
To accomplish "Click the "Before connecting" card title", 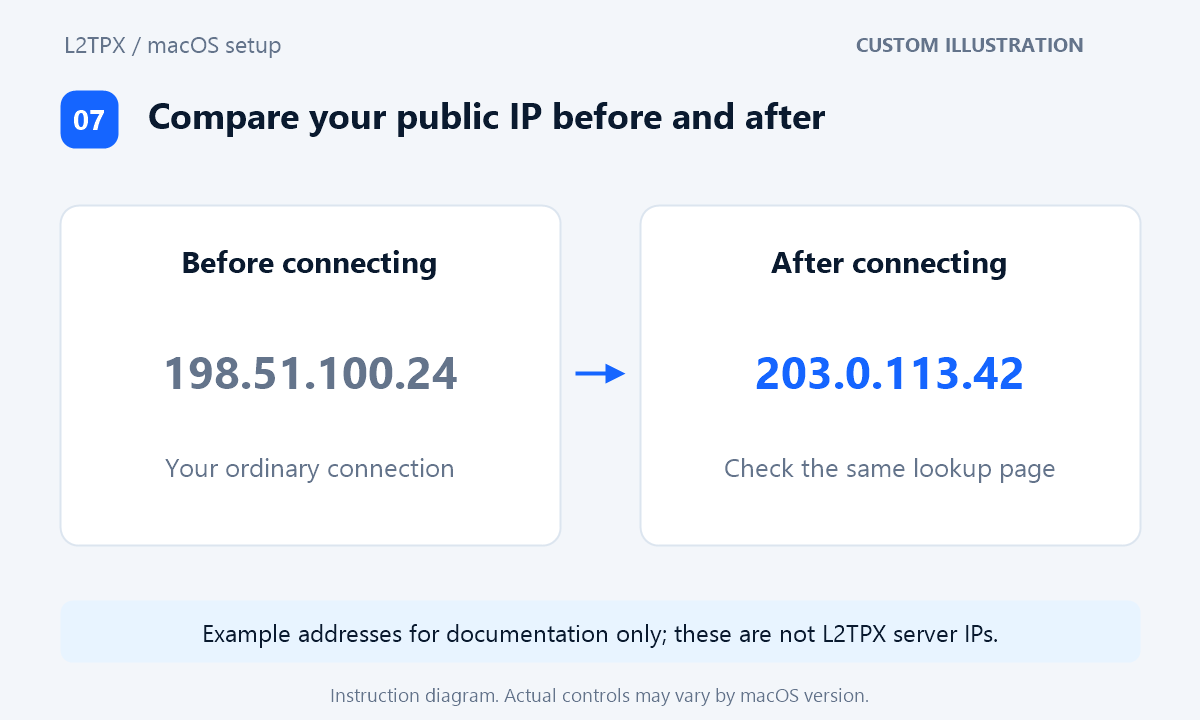I will 309,263.
